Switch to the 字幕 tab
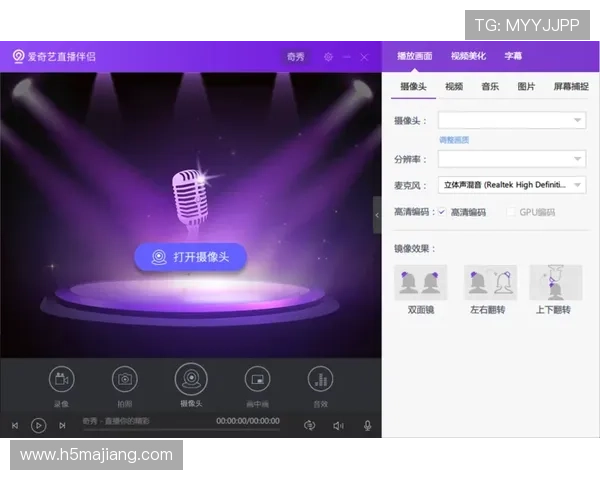This screenshot has height=480, width=600. click(513, 56)
